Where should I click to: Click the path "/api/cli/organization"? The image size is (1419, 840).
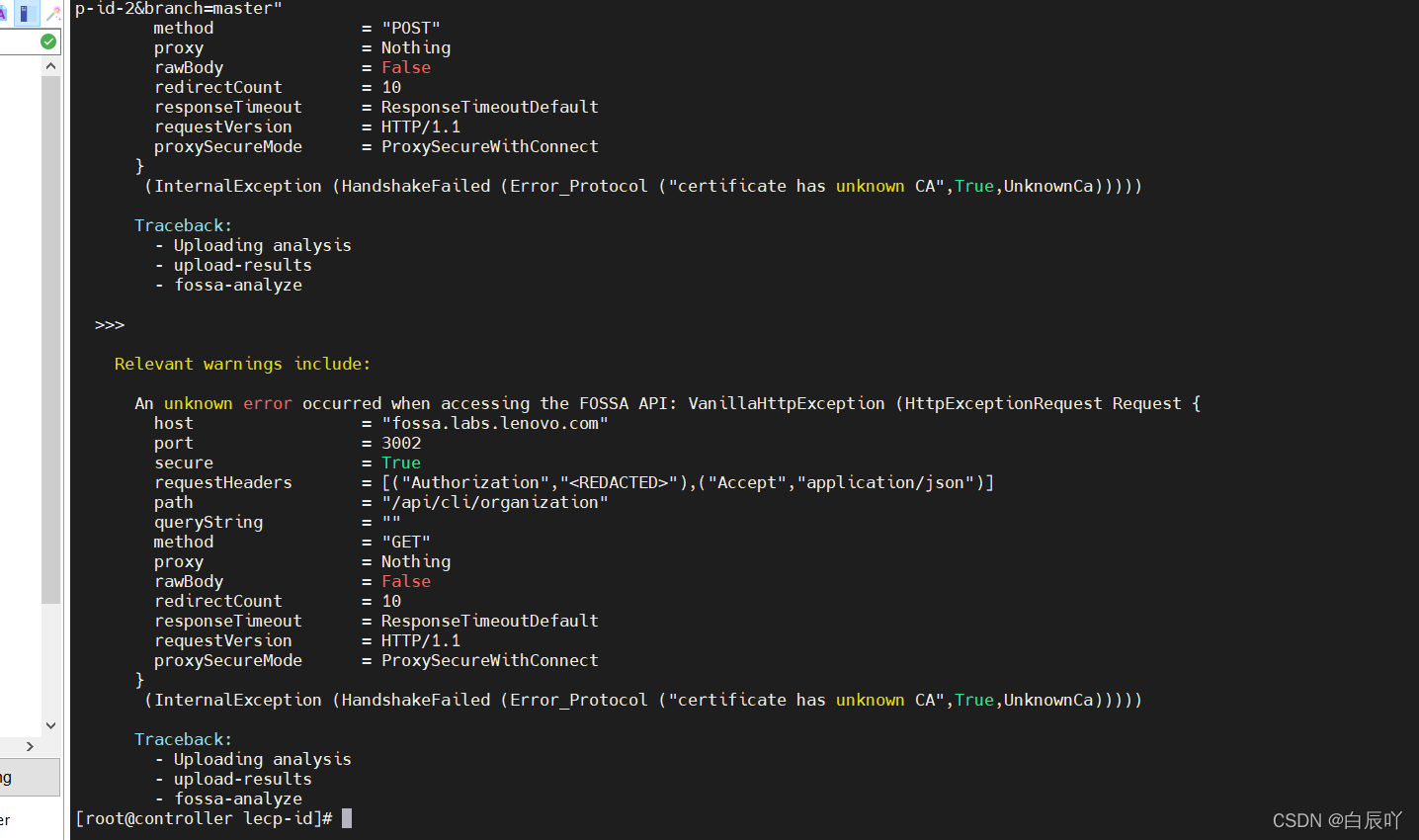(x=495, y=502)
